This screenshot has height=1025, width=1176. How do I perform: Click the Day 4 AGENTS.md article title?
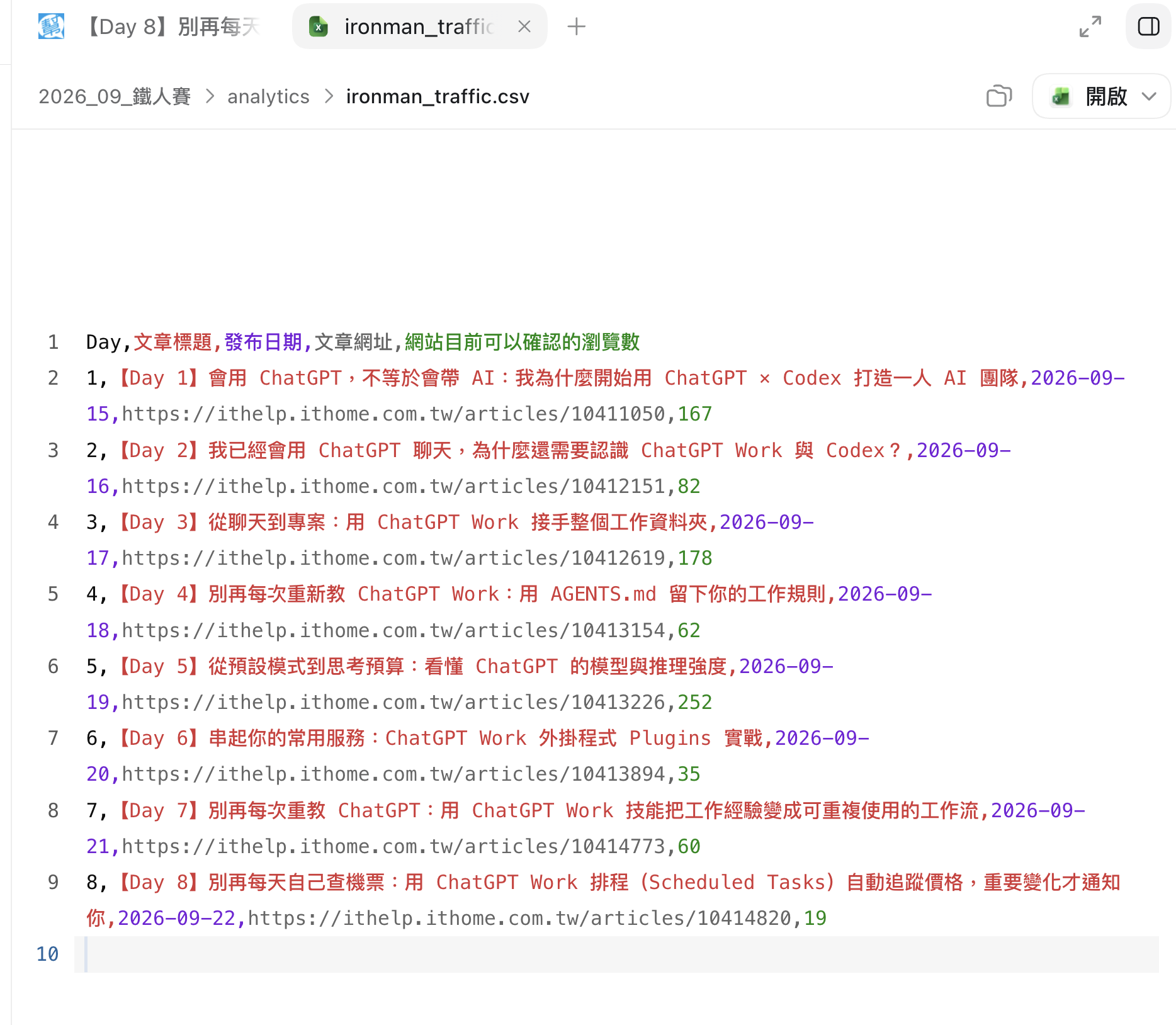pyautogui.click(x=472, y=594)
